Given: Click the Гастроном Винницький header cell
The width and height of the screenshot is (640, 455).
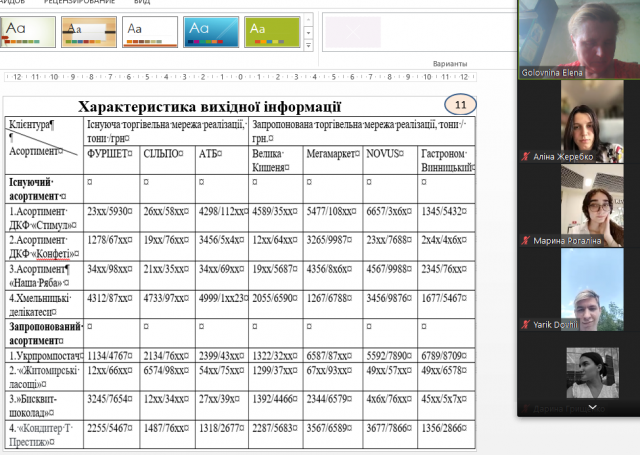Looking at the screenshot, I should pos(447,160).
